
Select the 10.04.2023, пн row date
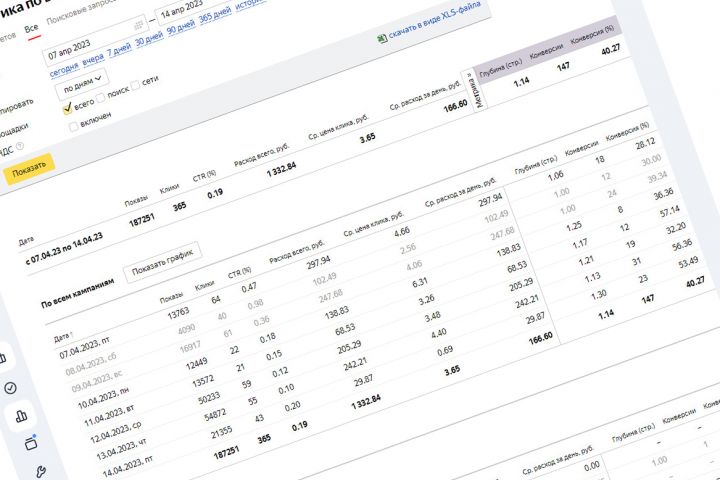[x=103, y=398]
